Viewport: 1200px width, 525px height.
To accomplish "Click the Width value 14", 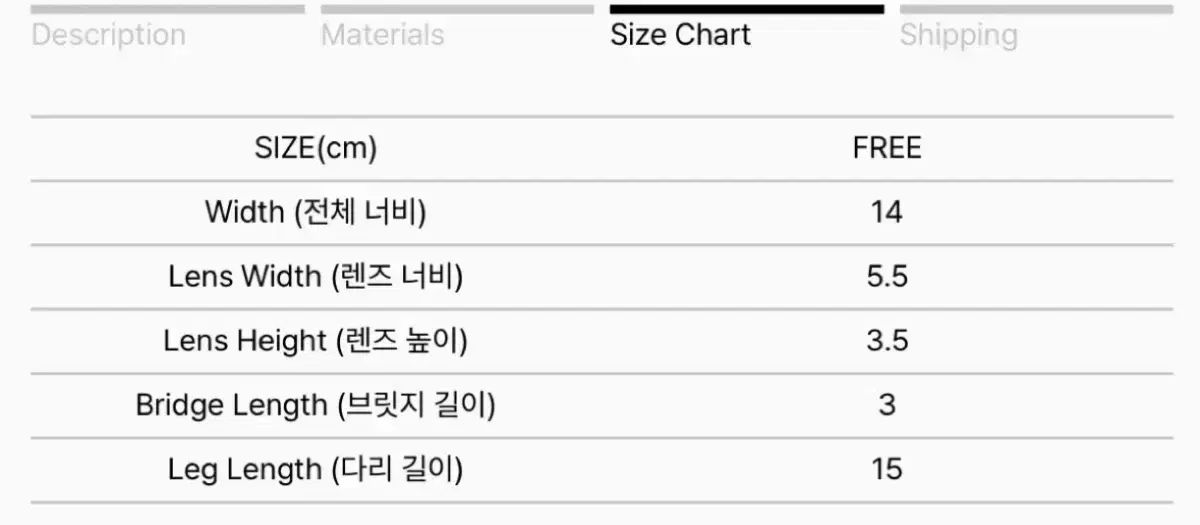I will [x=887, y=212].
